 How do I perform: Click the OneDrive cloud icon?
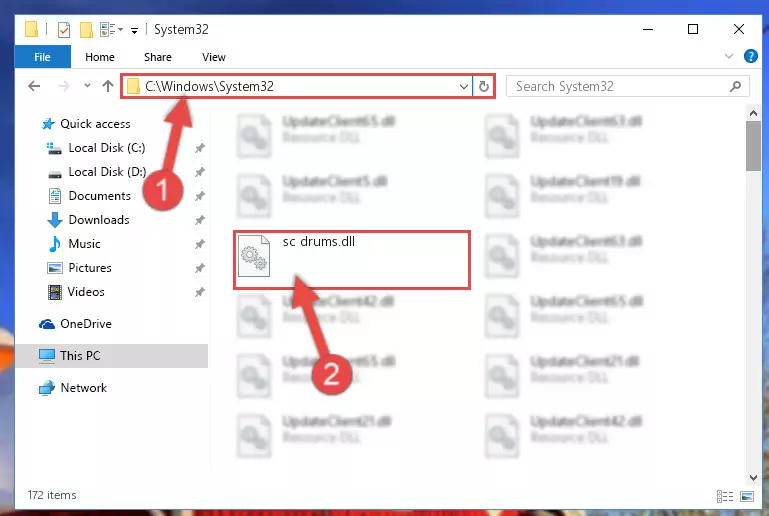47,324
